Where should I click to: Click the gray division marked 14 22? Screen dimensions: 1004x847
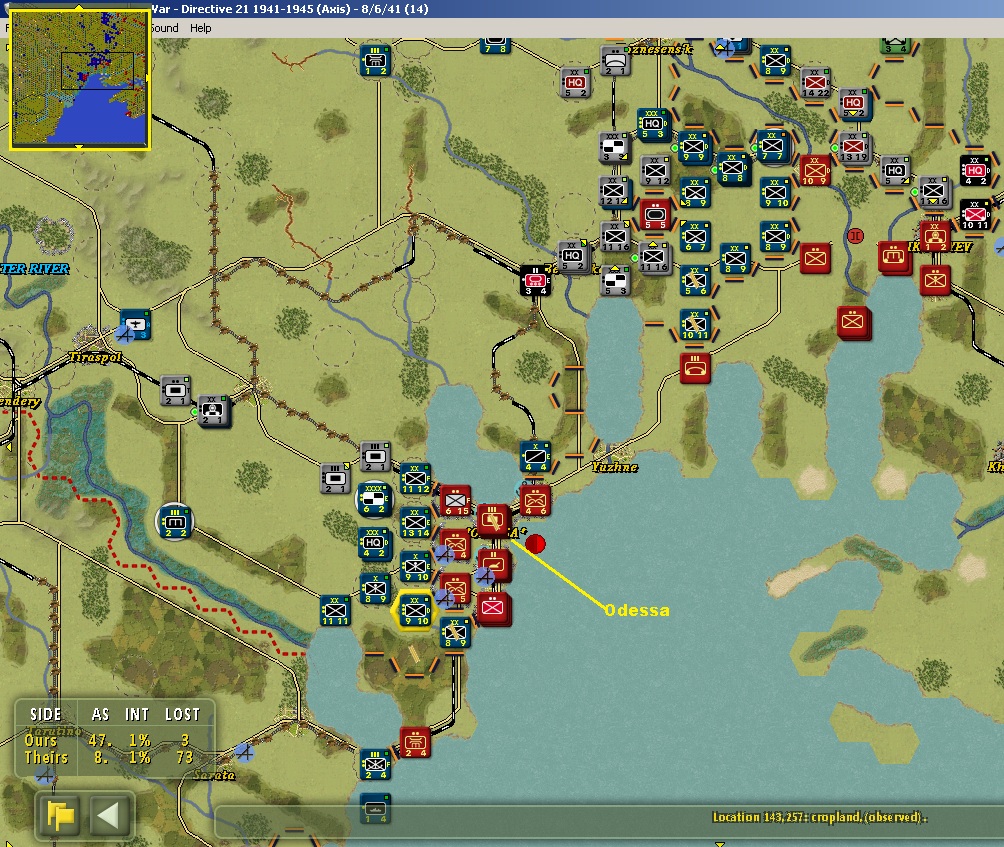coord(815,83)
